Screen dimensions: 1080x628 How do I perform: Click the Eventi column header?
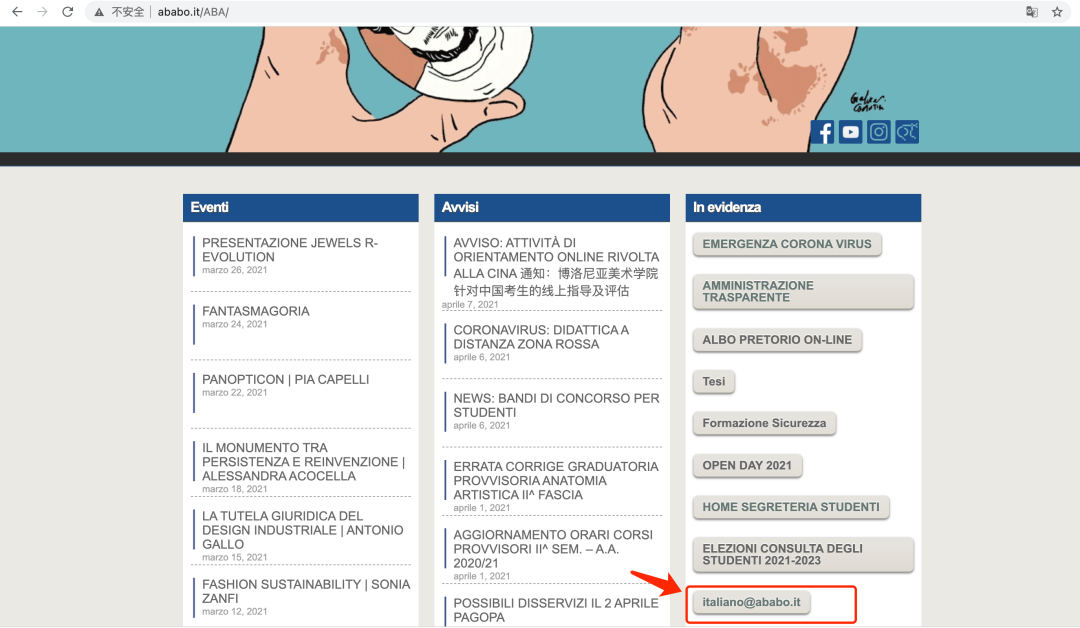[x=300, y=207]
